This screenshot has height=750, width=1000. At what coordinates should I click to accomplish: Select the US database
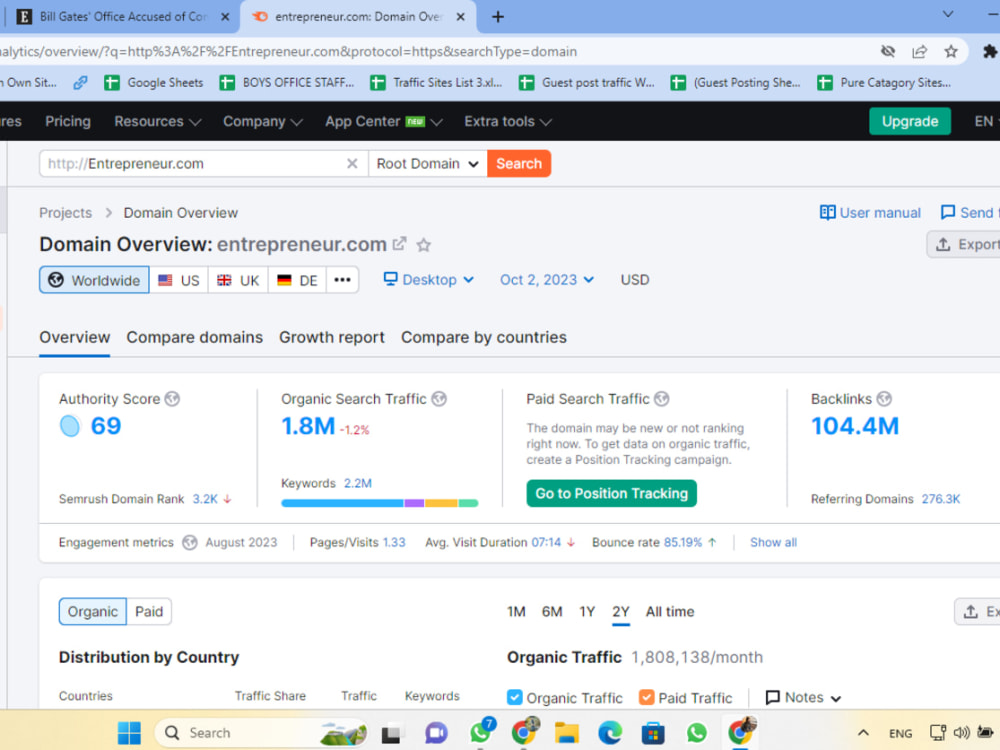(179, 280)
